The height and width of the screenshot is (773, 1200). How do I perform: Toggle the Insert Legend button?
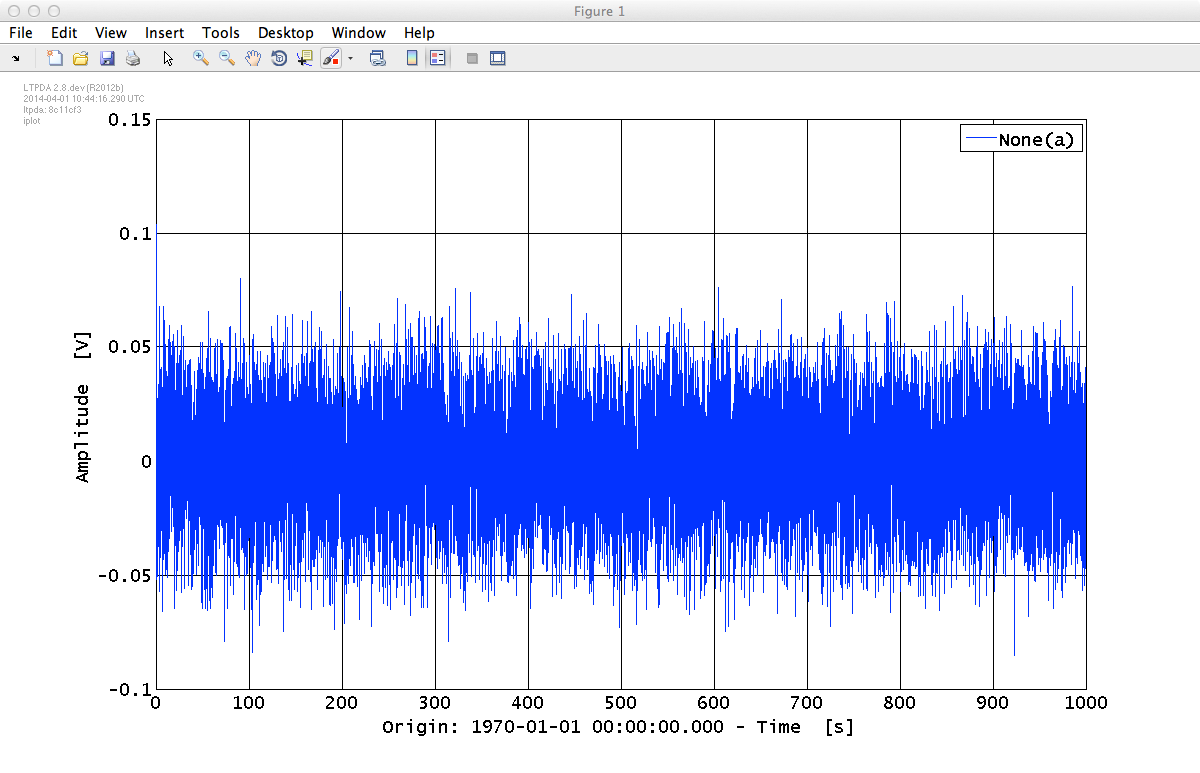point(437,59)
